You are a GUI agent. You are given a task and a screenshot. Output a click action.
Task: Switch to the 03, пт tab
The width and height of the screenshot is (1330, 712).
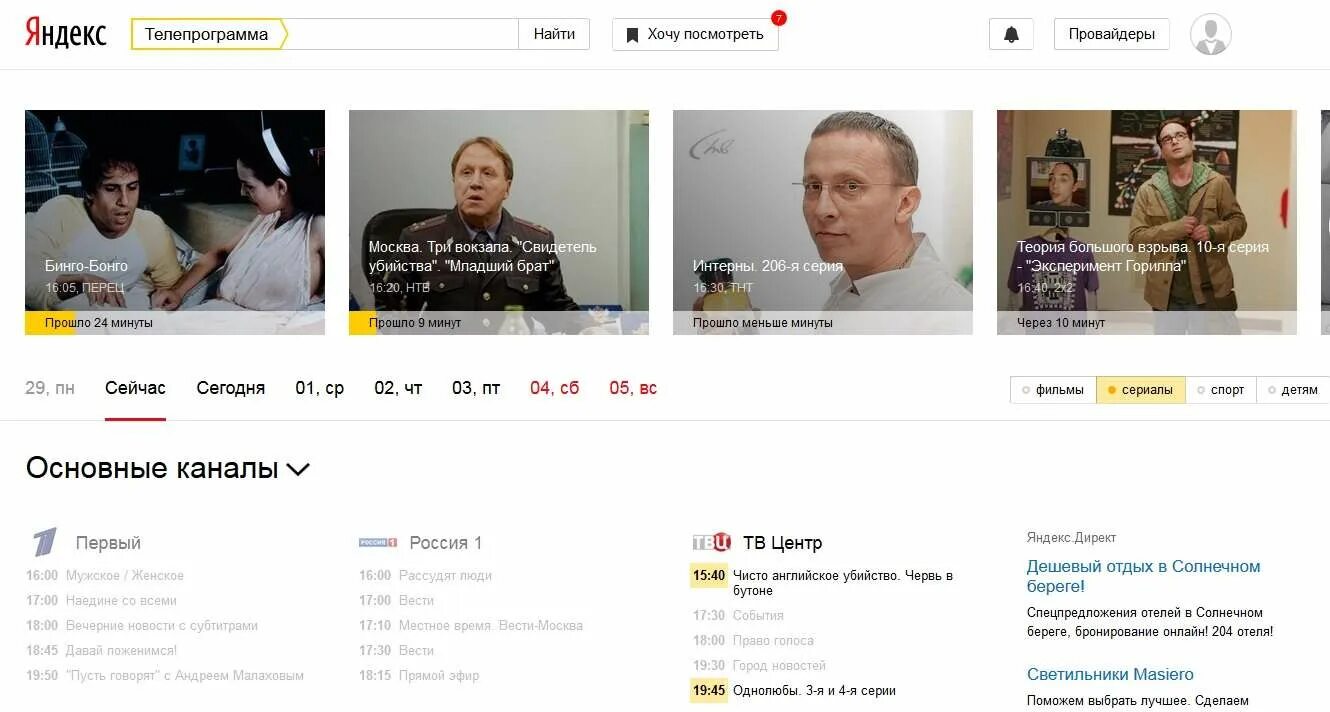point(476,388)
